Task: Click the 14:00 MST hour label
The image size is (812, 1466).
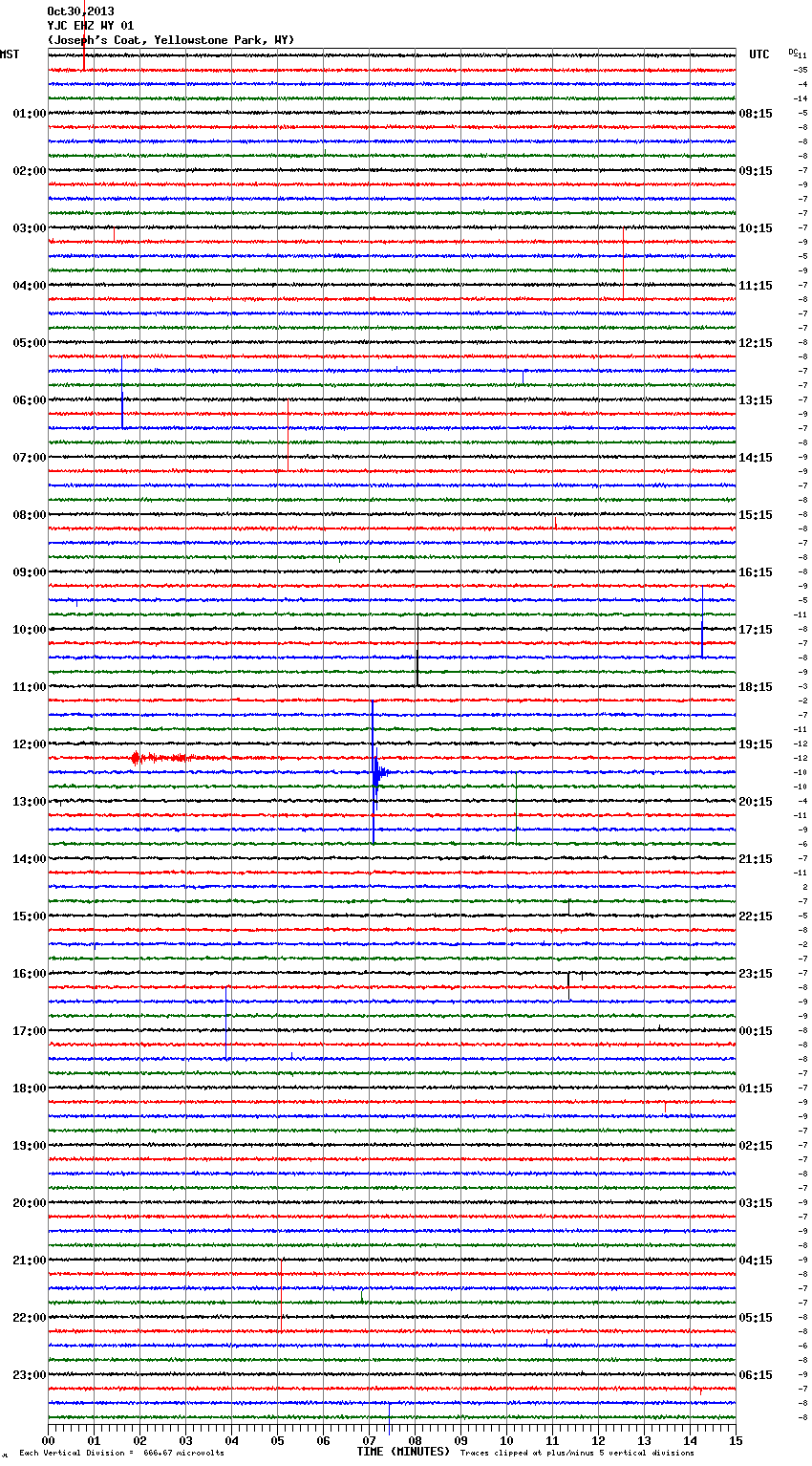Action: [30, 859]
